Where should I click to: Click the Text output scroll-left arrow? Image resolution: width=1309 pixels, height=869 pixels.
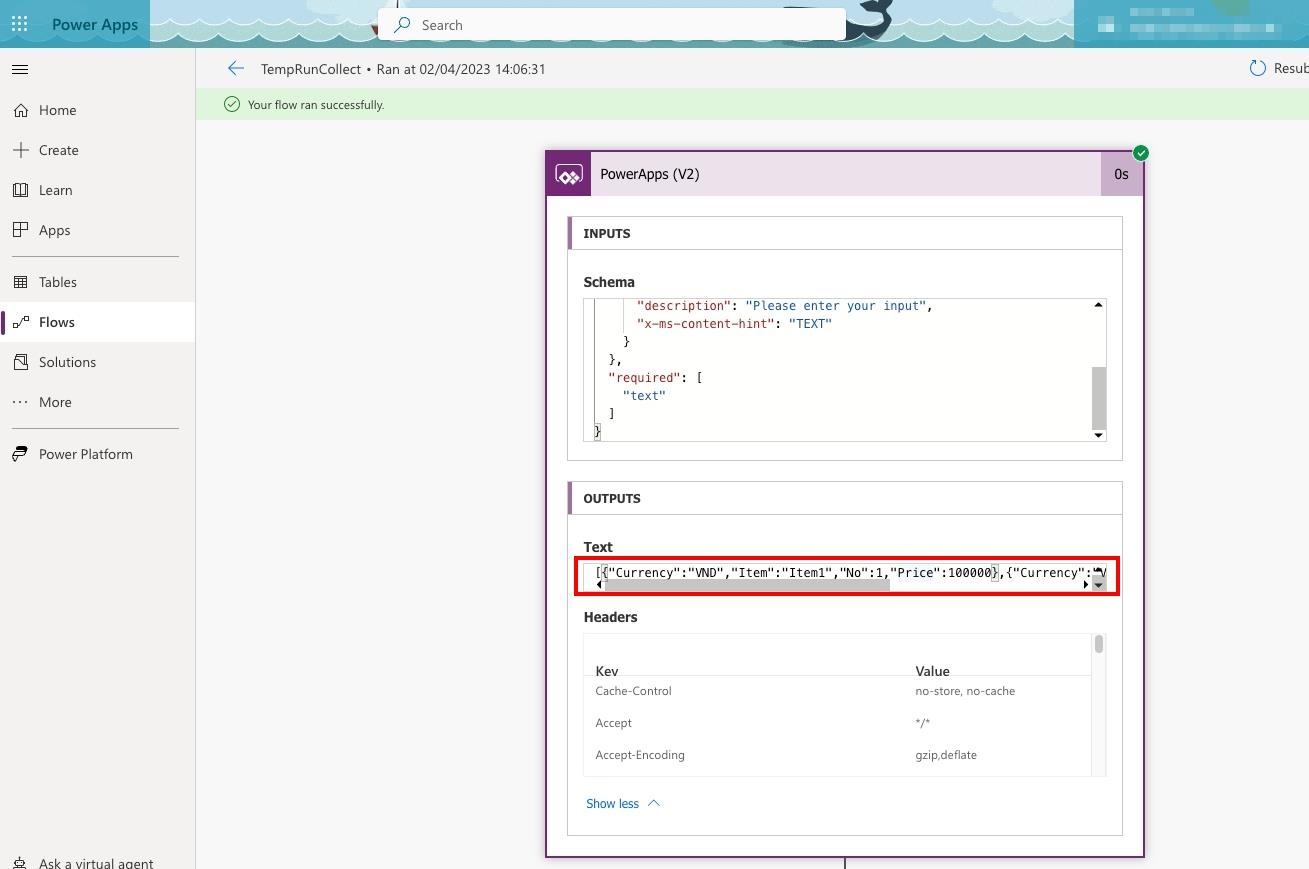pyautogui.click(x=599, y=585)
